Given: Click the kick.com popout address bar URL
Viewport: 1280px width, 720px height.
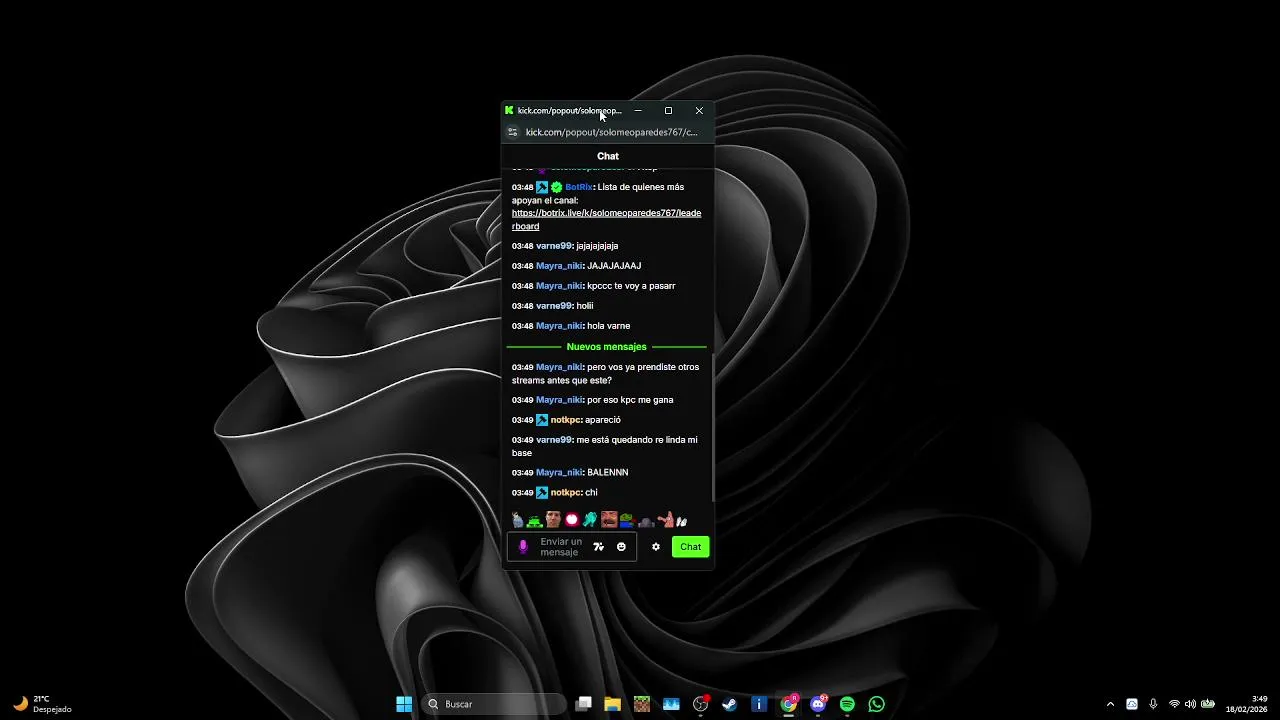Looking at the screenshot, I should 611,132.
